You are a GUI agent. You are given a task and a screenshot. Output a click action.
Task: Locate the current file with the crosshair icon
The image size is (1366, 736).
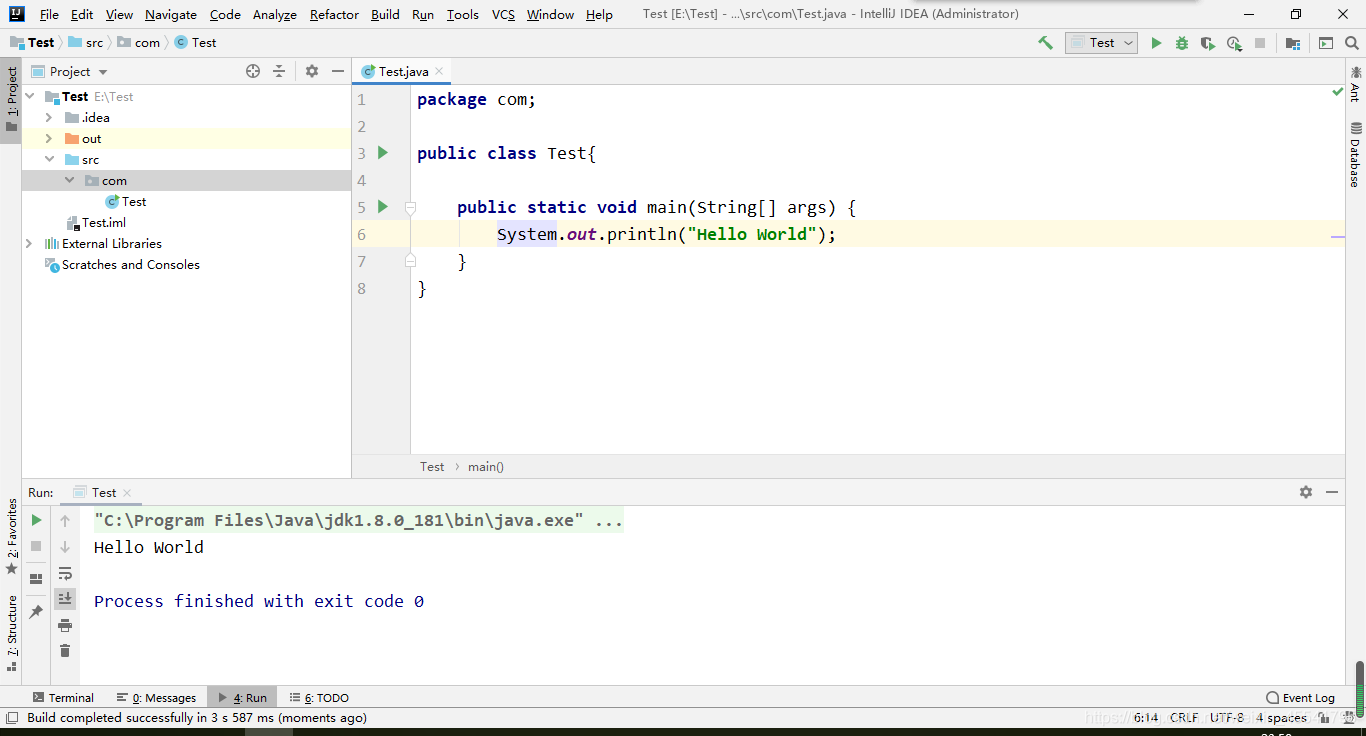pos(253,71)
